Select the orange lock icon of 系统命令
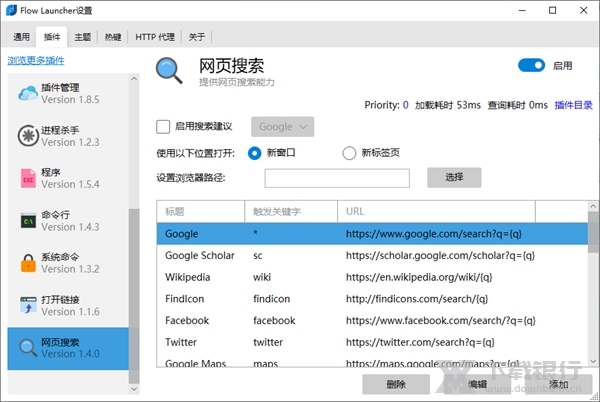600x402 pixels. point(28,263)
